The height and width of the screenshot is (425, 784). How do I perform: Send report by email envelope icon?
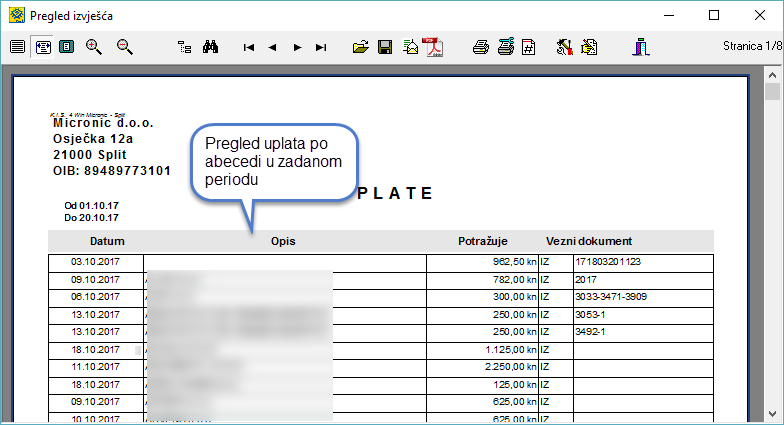click(x=410, y=47)
